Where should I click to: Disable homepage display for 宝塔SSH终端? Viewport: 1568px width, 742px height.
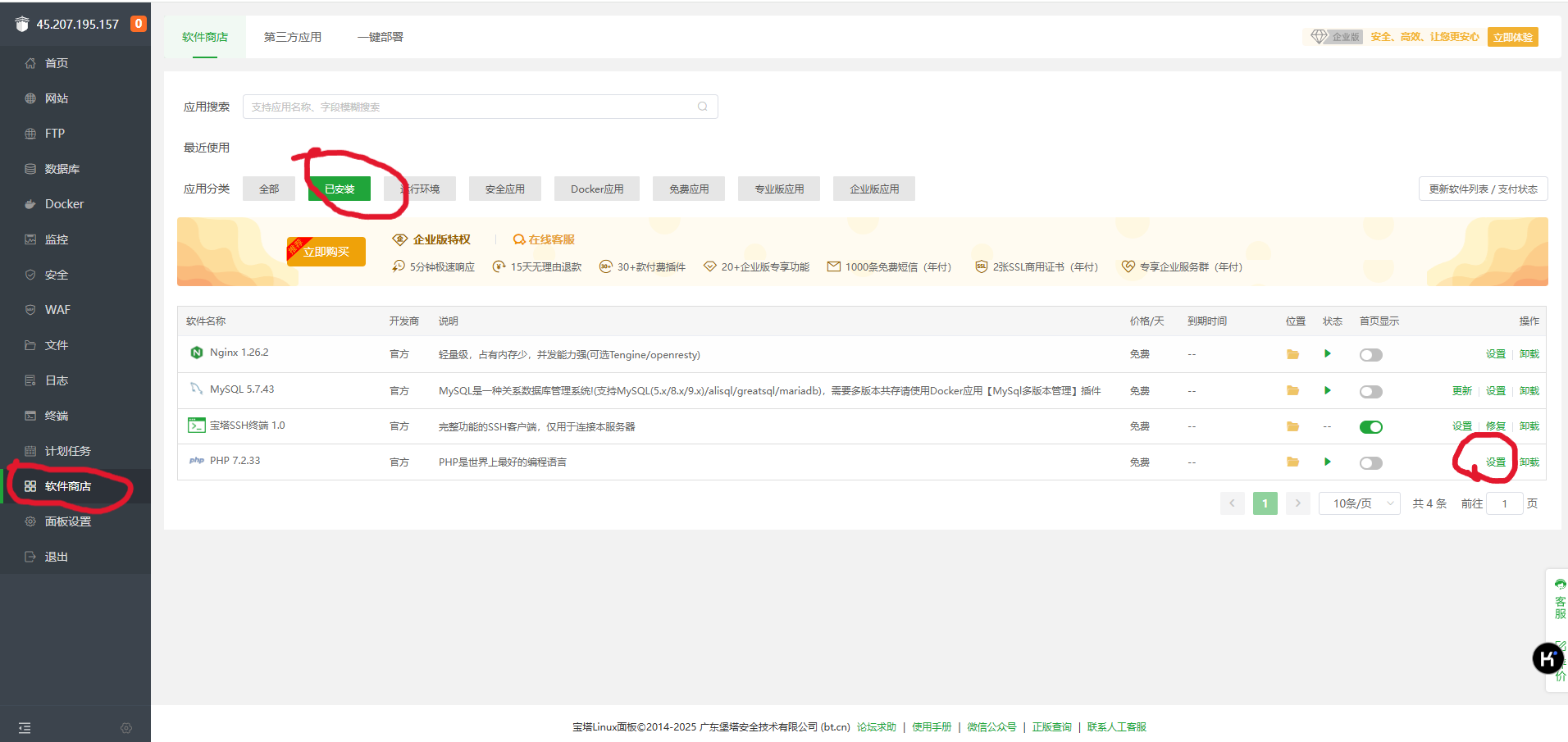click(x=1370, y=426)
